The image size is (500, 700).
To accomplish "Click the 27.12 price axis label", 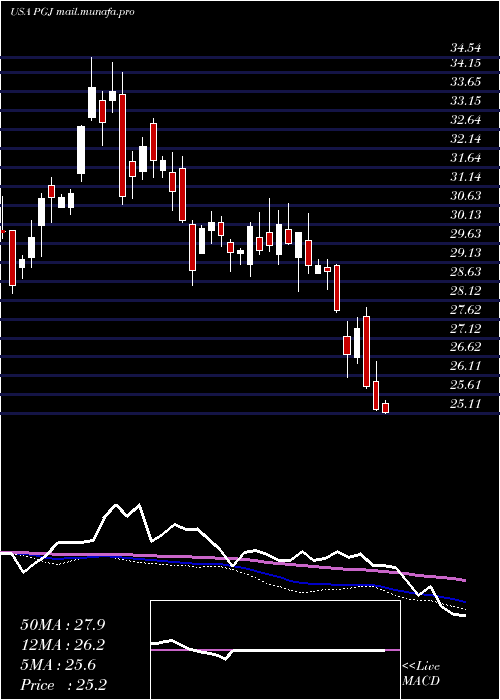I will (x=465, y=329).
